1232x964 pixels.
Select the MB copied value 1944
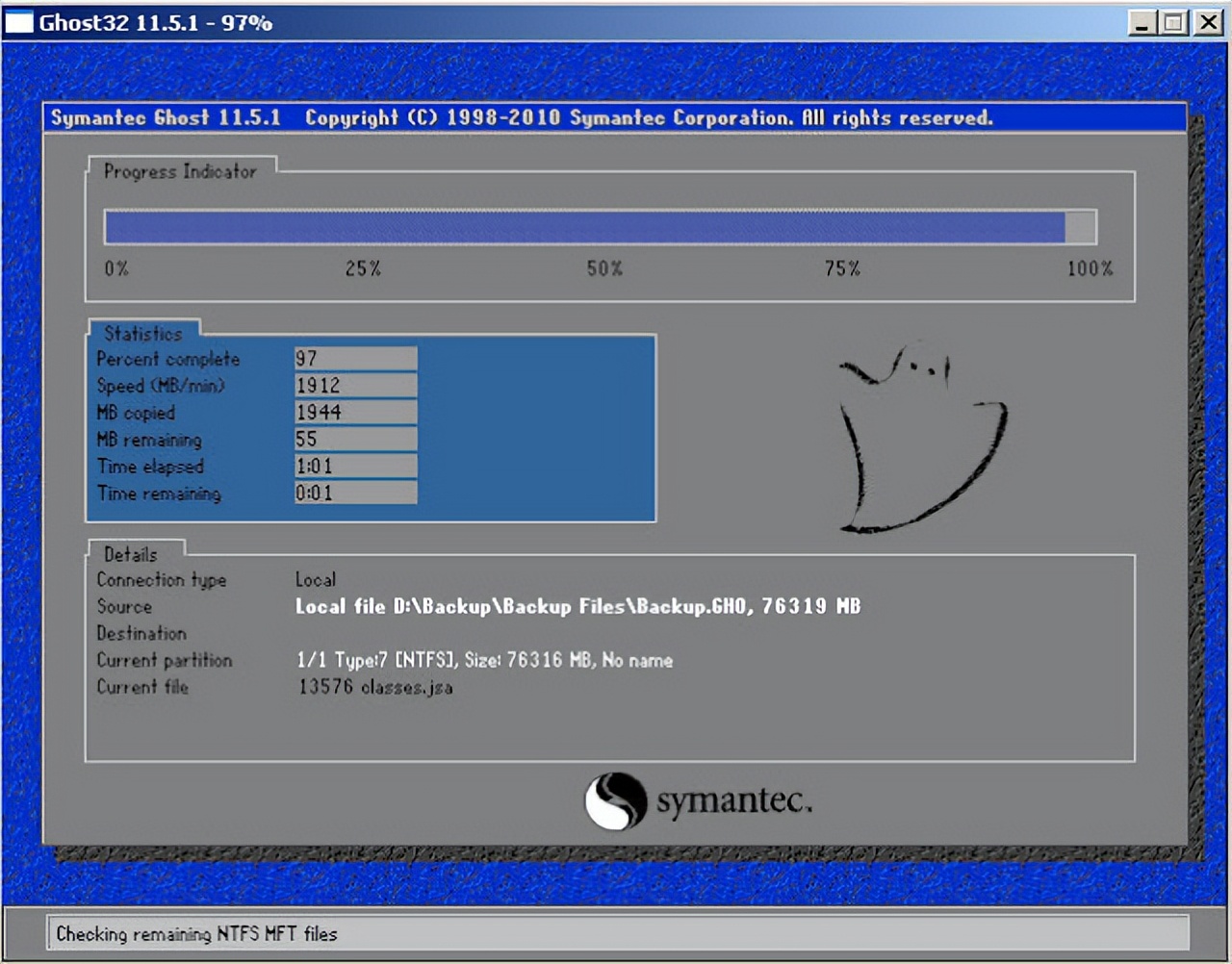355,412
